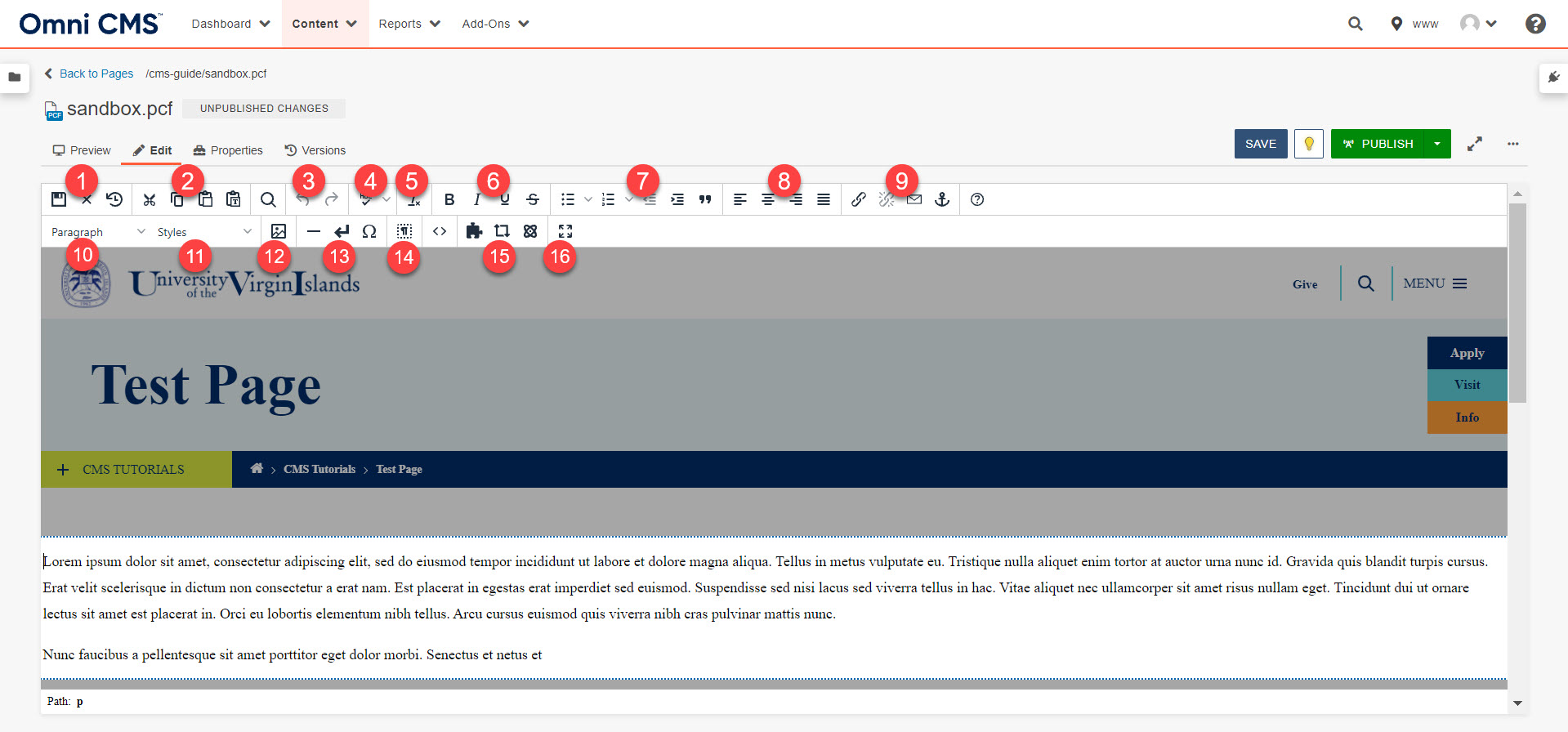Click the line break arrow icon
Image resolution: width=1568 pixels, height=732 pixels.
342,232
